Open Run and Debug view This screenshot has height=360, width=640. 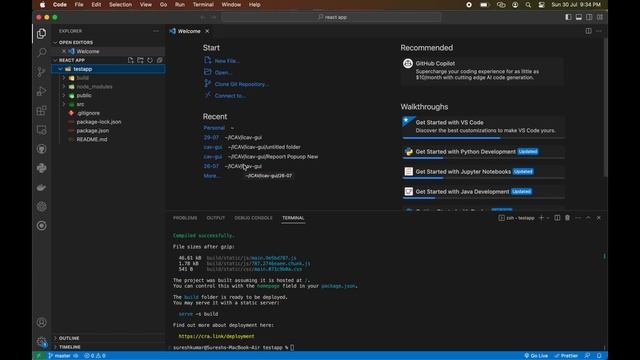coord(42,91)
